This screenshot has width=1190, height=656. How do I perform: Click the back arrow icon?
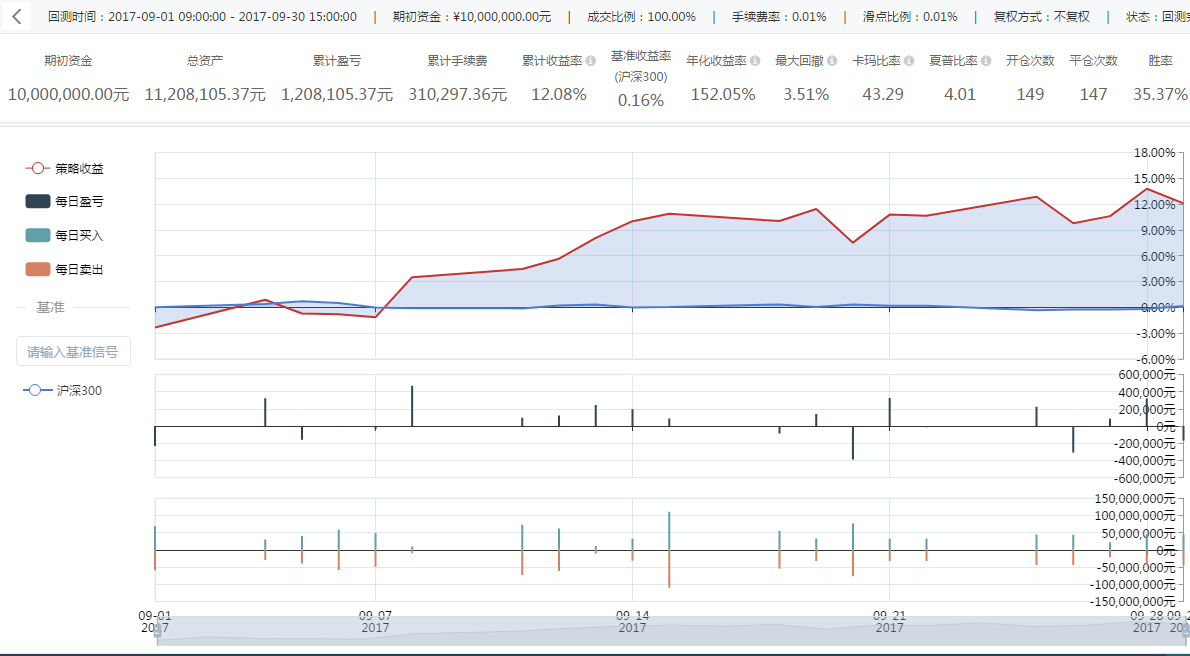coord(16,17)
